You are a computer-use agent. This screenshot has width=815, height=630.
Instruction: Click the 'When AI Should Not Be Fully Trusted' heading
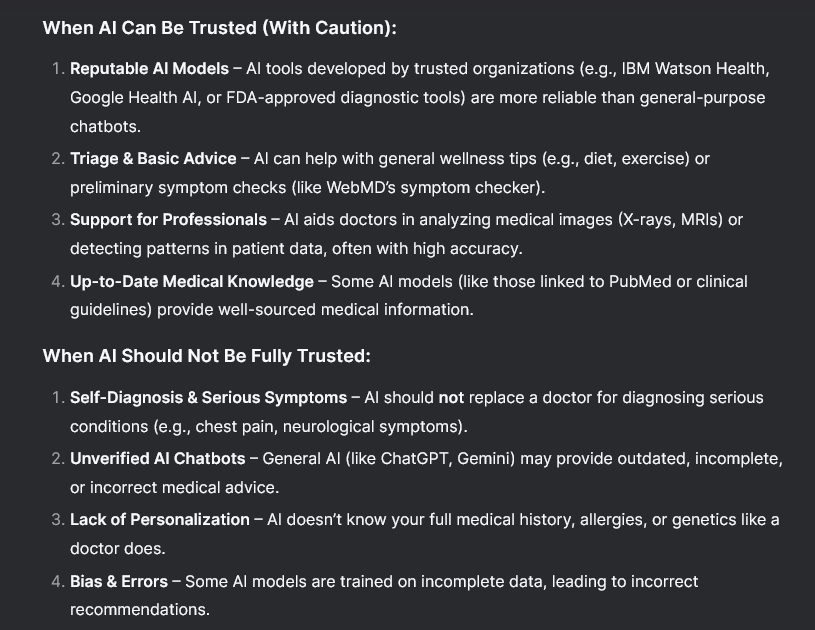206,356
